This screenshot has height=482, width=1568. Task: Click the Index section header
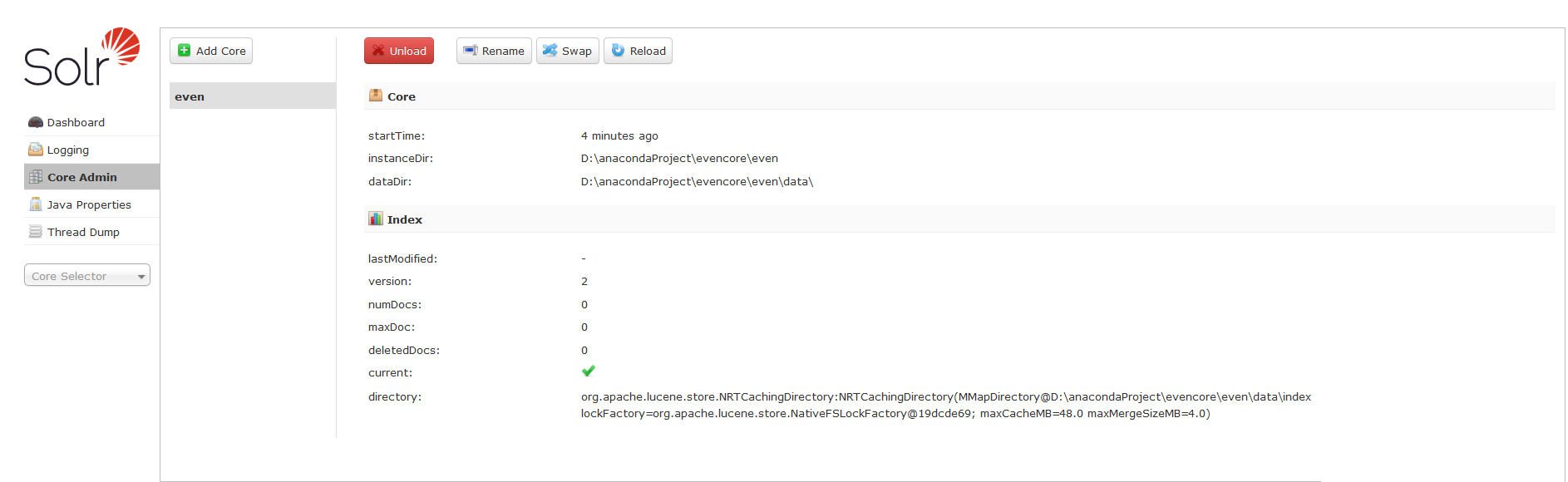pos(404,219)
